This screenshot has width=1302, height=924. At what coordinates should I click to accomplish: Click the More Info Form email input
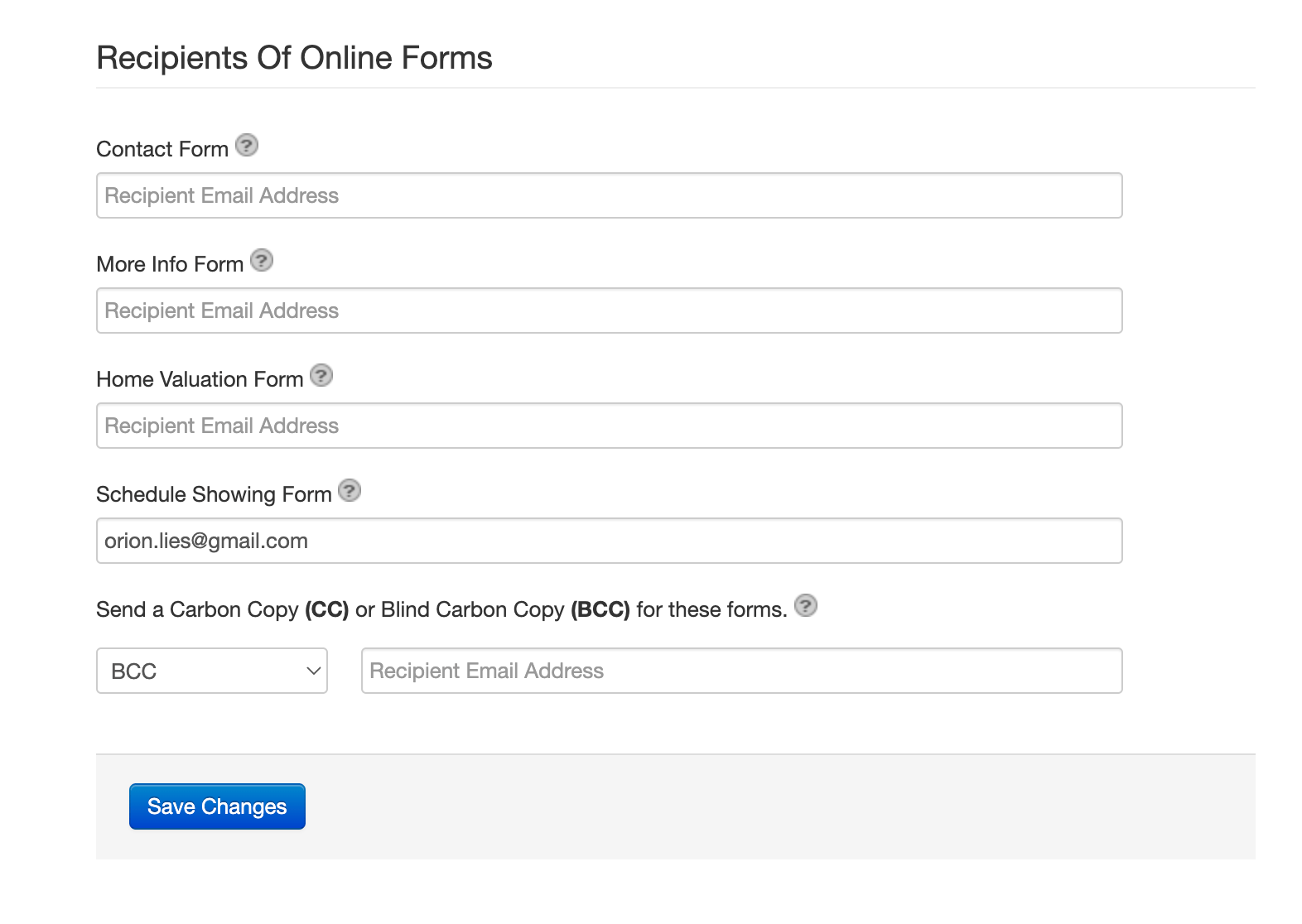[x=609, y=310]
